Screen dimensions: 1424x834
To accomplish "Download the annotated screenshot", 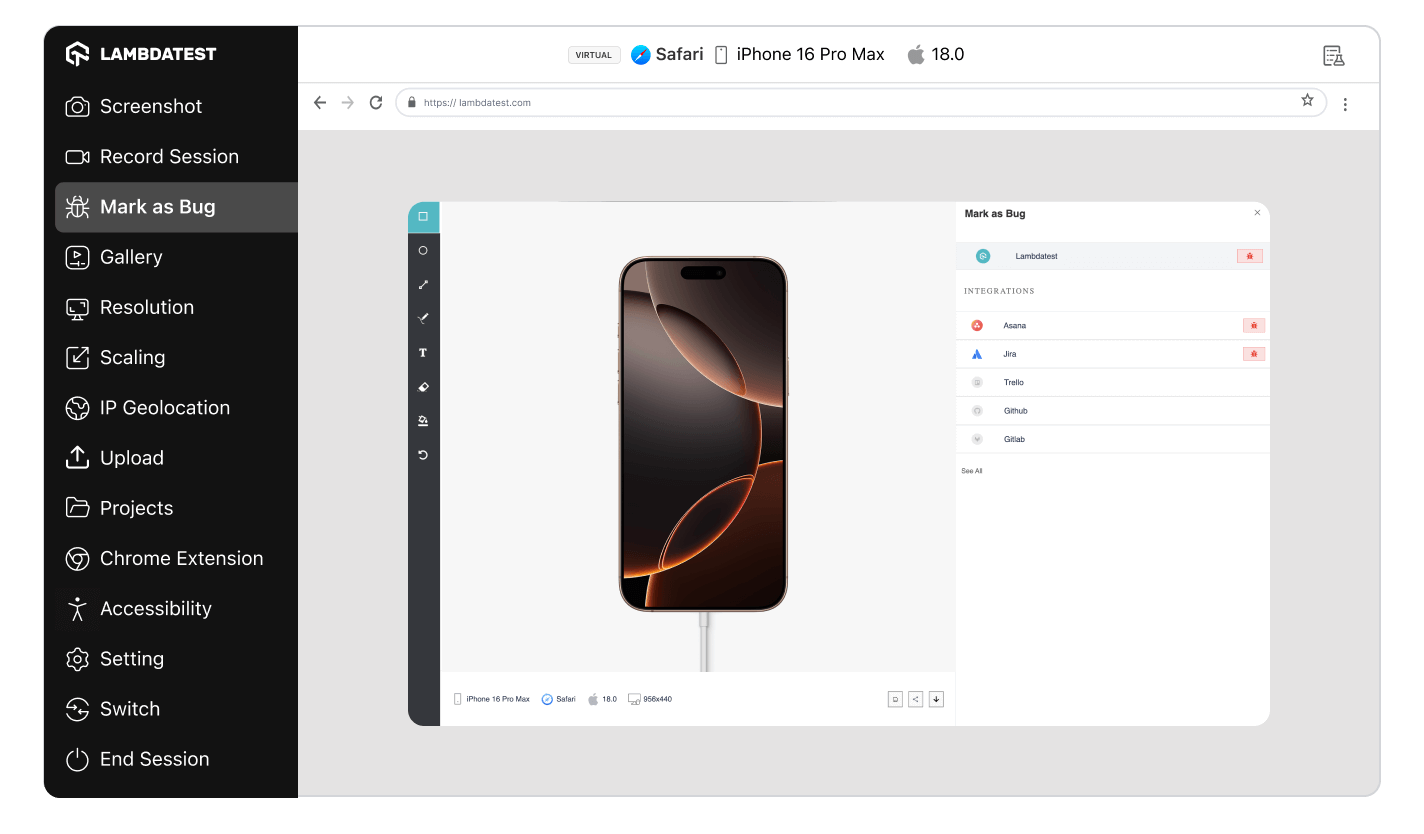I will (936, 699).
